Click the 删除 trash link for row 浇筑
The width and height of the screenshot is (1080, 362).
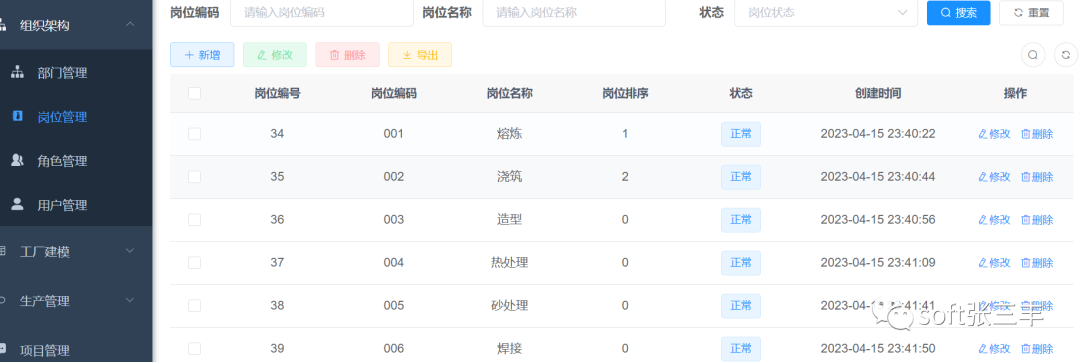point(1037,177)
